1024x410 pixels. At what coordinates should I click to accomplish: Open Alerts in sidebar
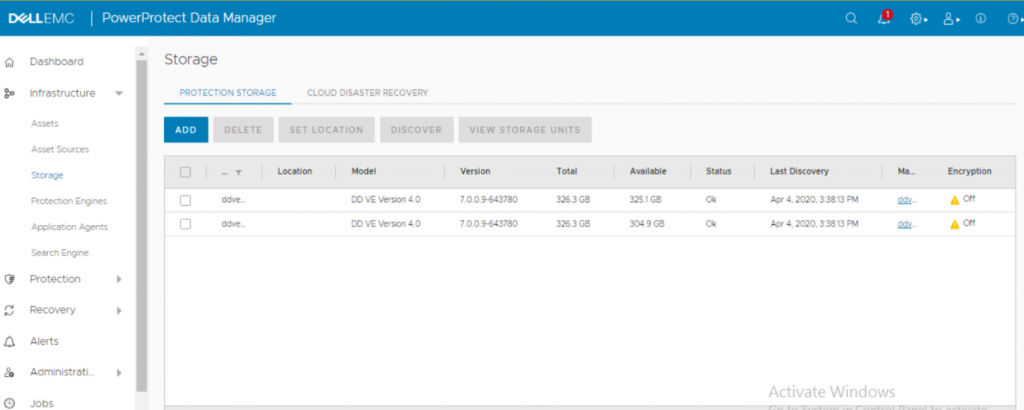(44, 341)
